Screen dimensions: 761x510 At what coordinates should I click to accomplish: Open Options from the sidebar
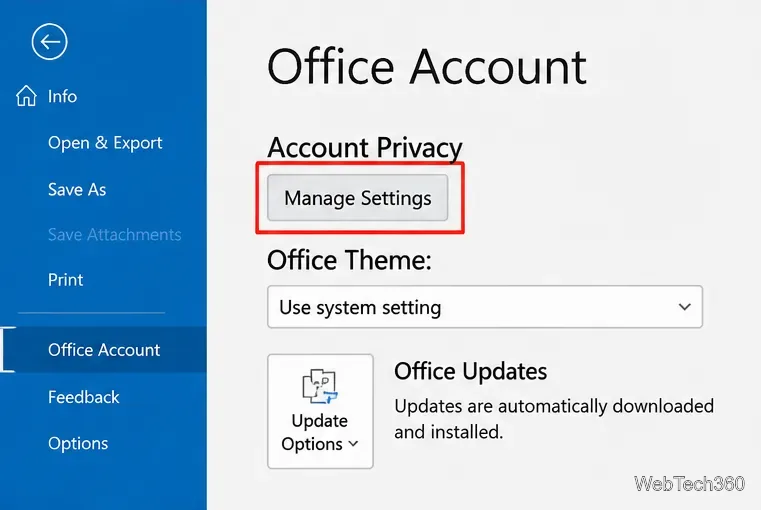click(x=78, y=443)
